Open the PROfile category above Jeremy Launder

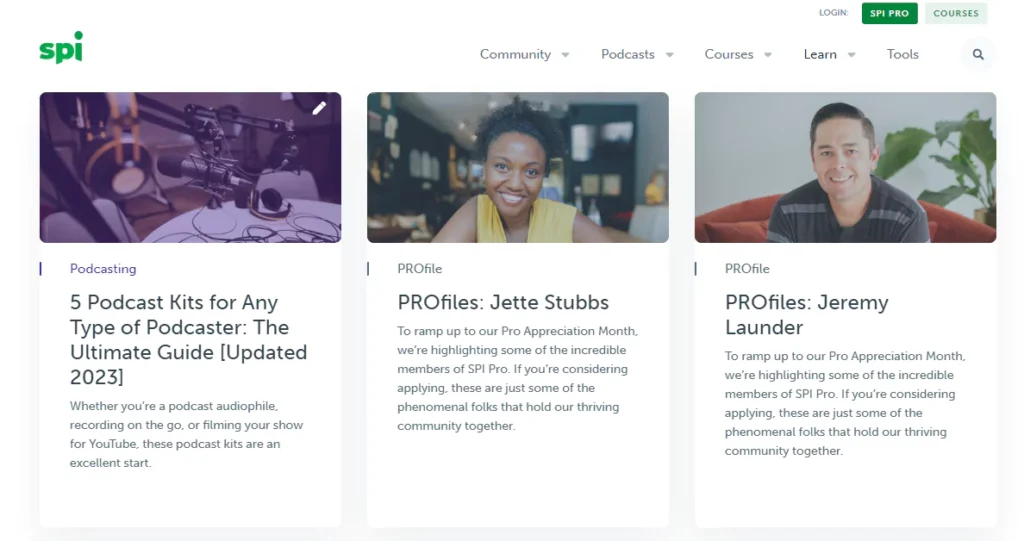(x=747, y=269)
